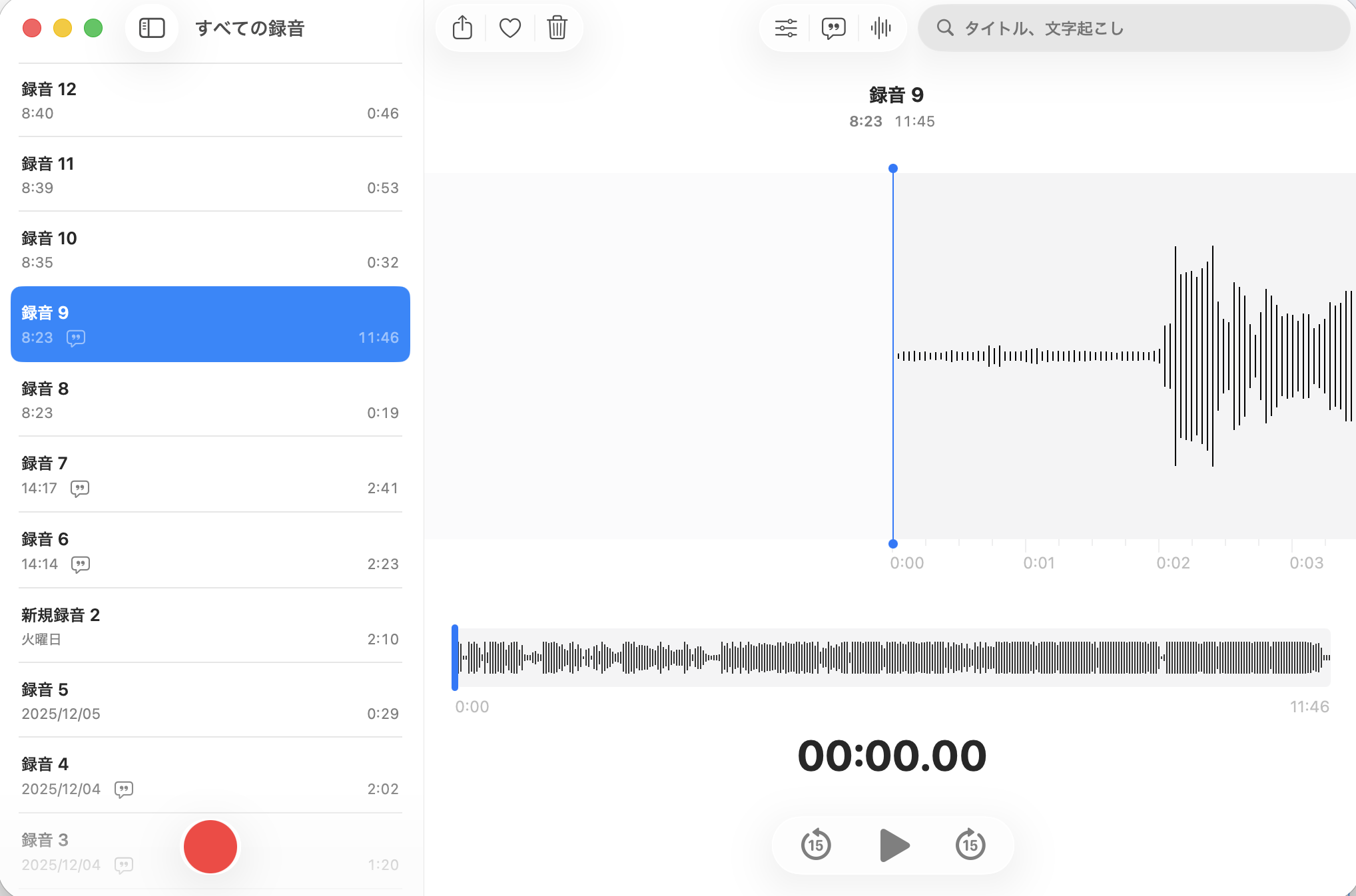Click the share icon in toolbar
Screen dimensions: 1356x896
(462, 28)
